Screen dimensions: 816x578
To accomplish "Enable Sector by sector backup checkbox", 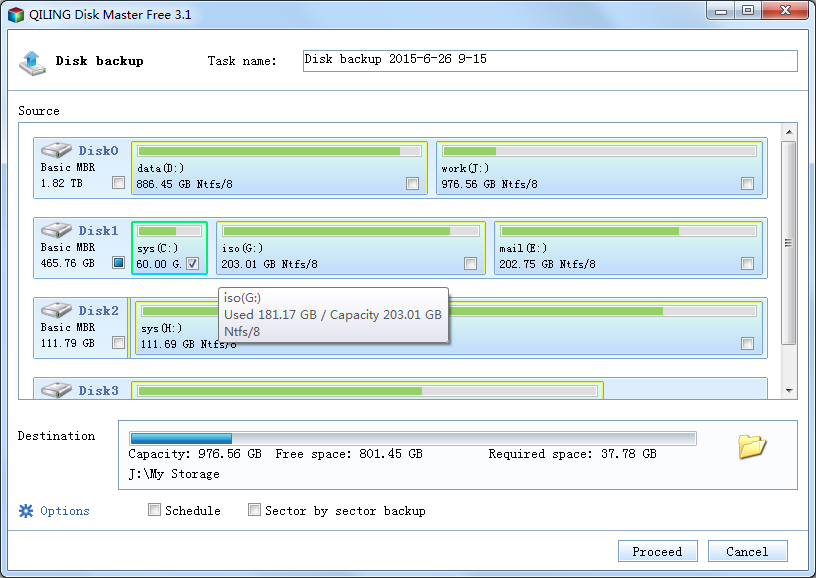I will coord(254,510).
